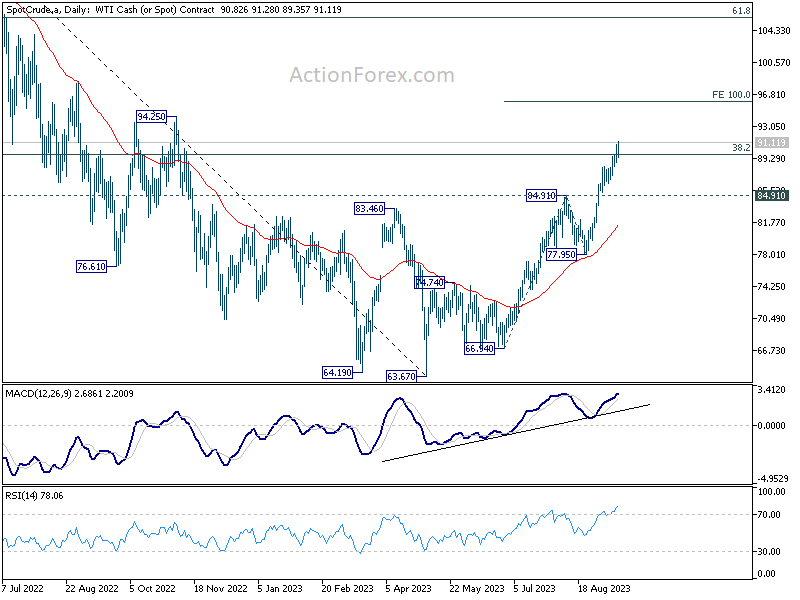800x600 pixels.
Task: Select the 5 Jan 2023 date label
Action: 280,588
